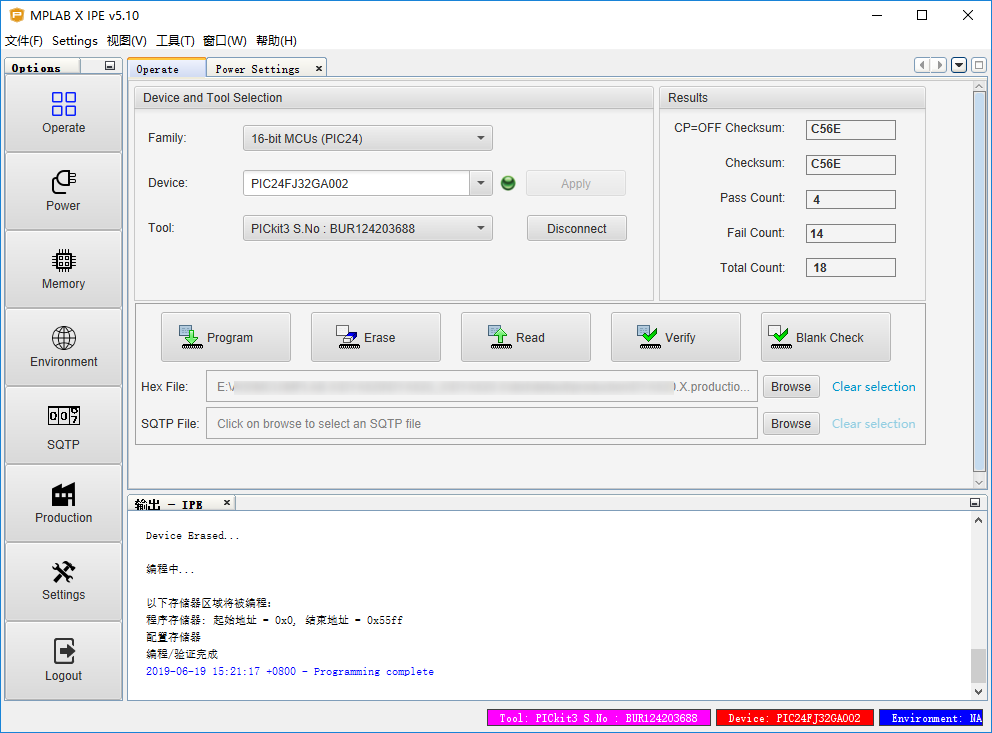This screenshot has height=733, width=992.
Task: Switch to the Operate tab
Action: pyautogui.click(x=166, y=68)
